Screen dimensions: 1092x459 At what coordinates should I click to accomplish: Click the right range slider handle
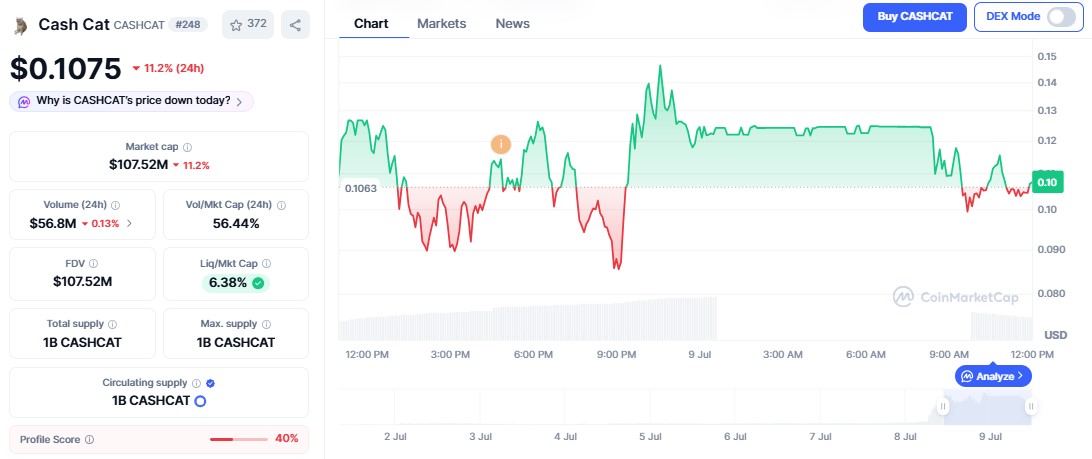pos(1031,406)
